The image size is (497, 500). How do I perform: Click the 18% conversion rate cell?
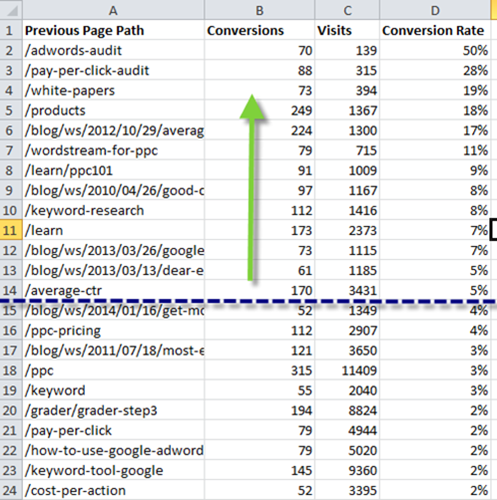click(435, 110)
